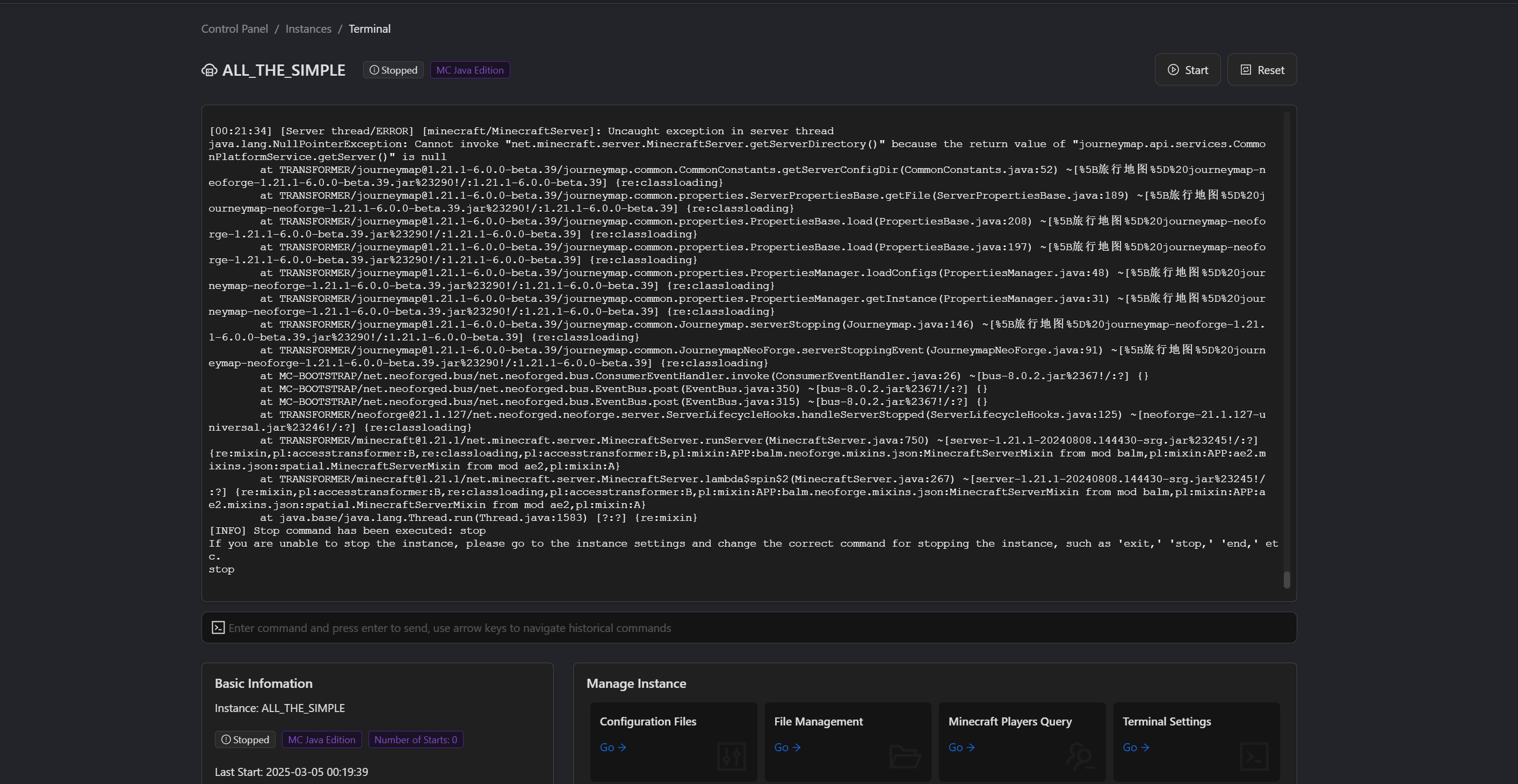Click the play icon in Start
Screen dimensions: 1518x784
coord(1173,69)
